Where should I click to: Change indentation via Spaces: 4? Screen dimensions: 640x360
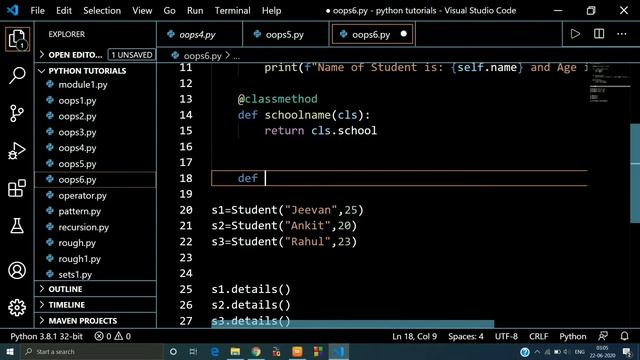pos(466,336)
